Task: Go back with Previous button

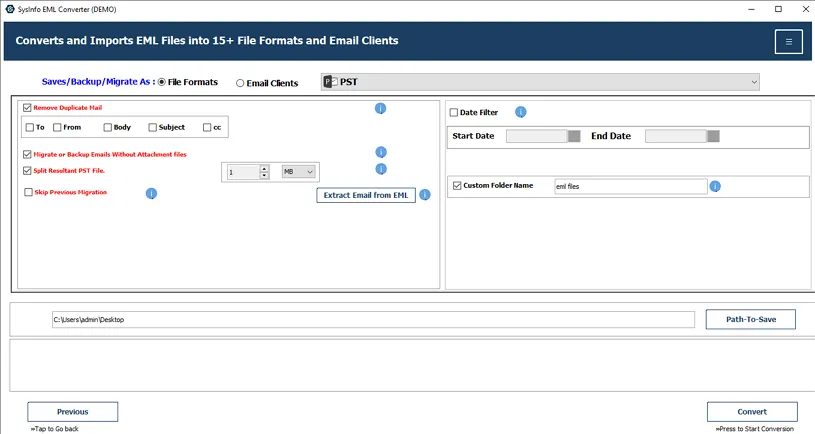Action: [73, 412]
